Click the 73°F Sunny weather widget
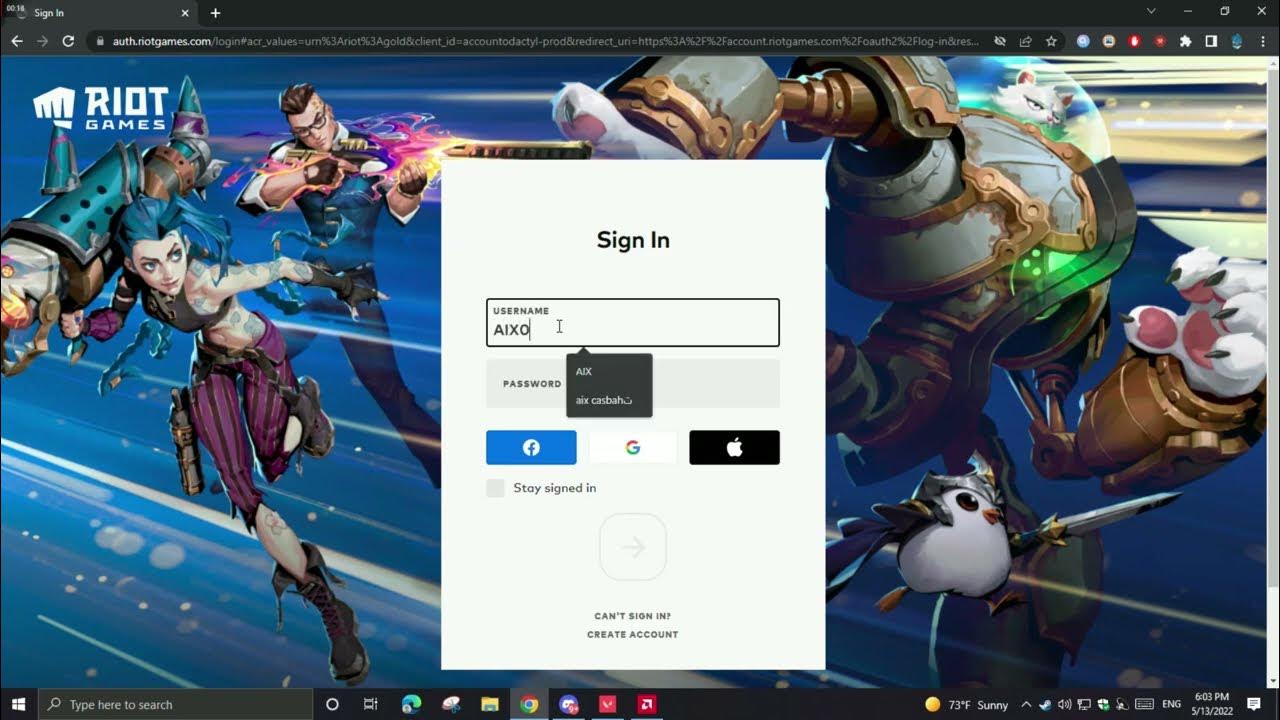Screen dimensions: 1280x720 966,704
